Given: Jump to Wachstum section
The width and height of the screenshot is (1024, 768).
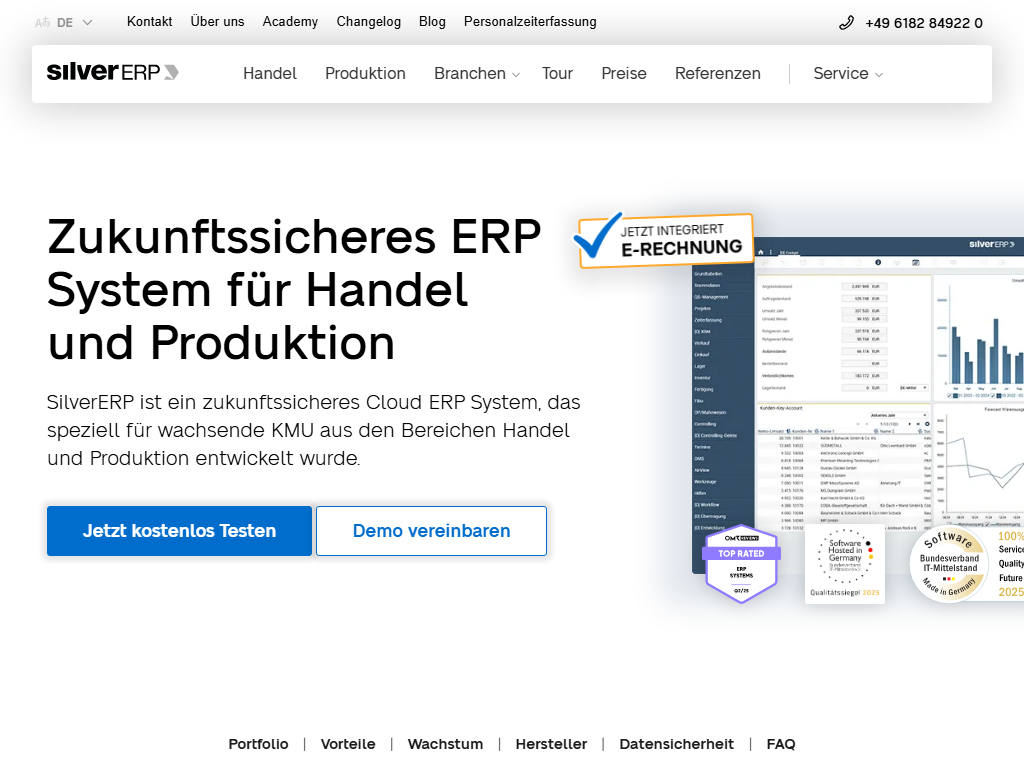Looking at the screenshot, I should (x=445, y=744).
